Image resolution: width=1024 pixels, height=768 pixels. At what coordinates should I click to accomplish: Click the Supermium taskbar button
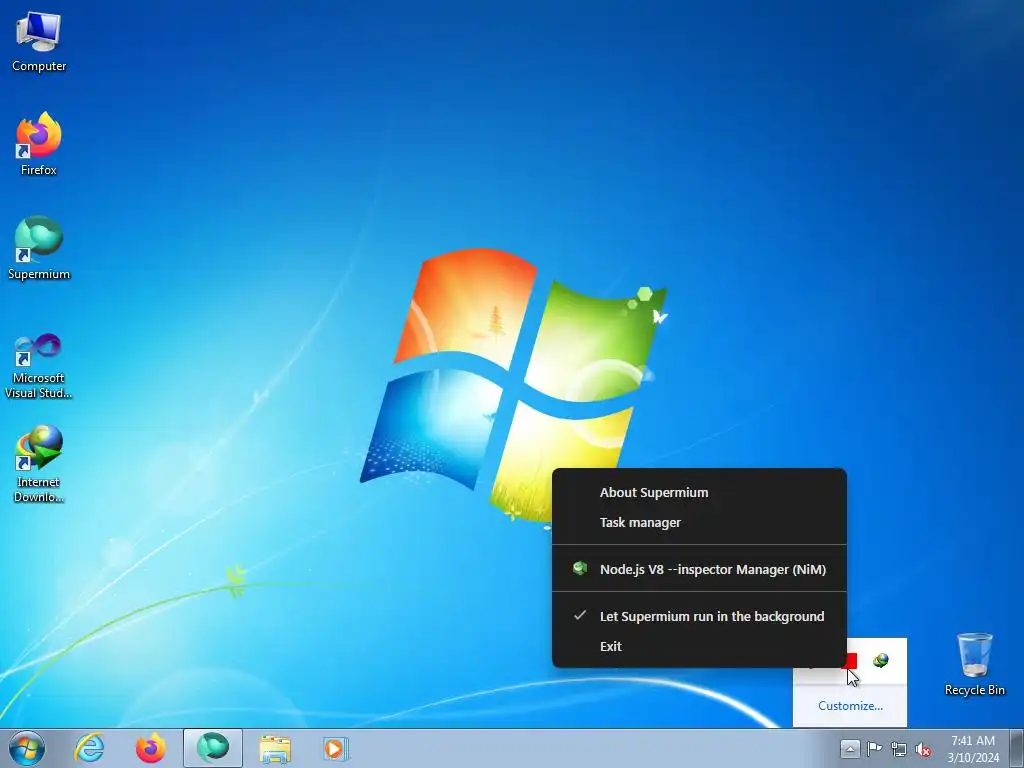pyautogui.click(x=213, y=748)
